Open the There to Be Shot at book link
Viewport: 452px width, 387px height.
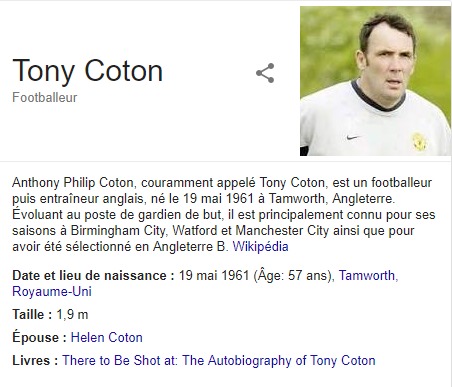[x=219, y=361]
